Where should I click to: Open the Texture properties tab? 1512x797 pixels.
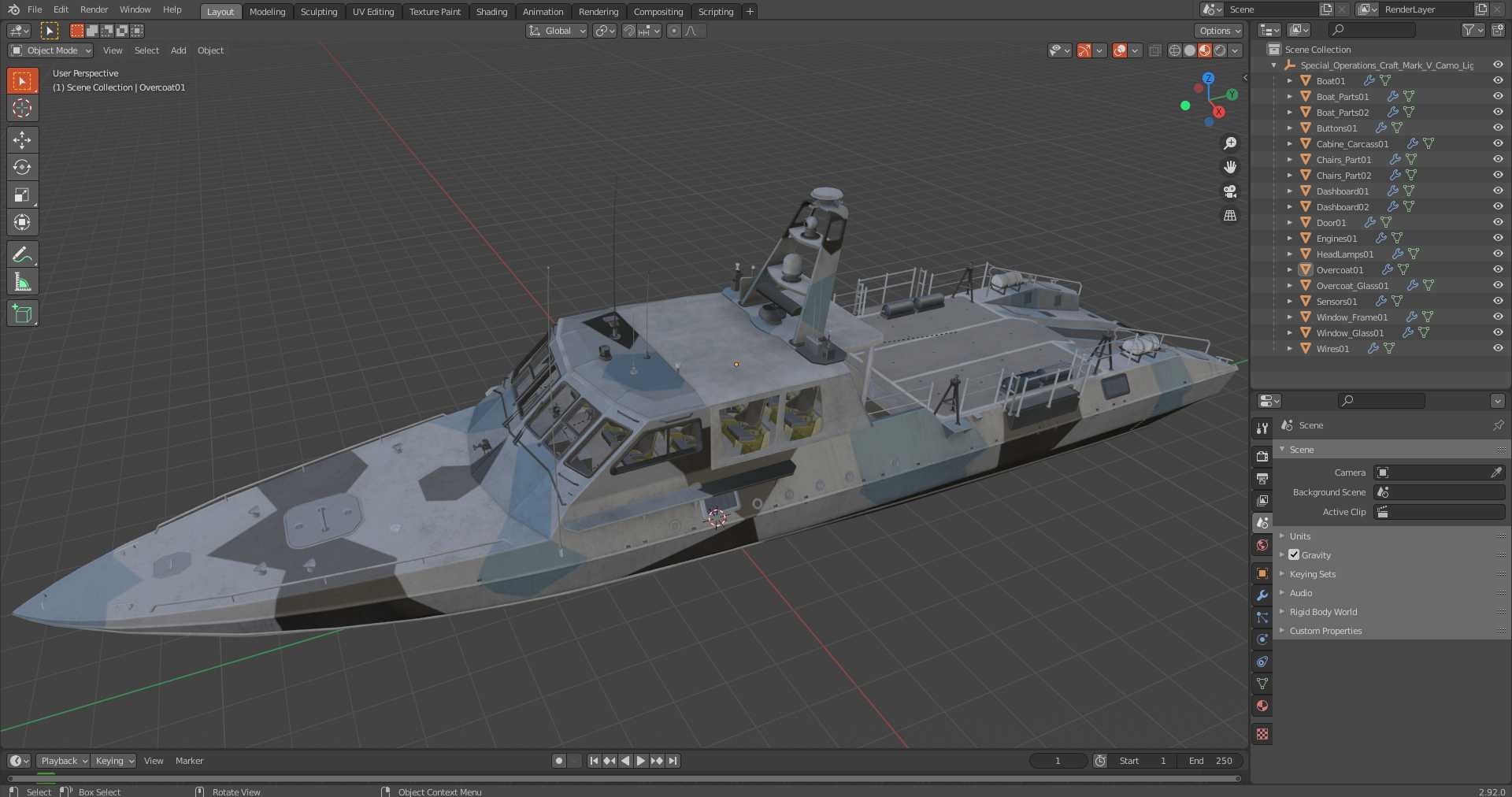(1262, 734)
